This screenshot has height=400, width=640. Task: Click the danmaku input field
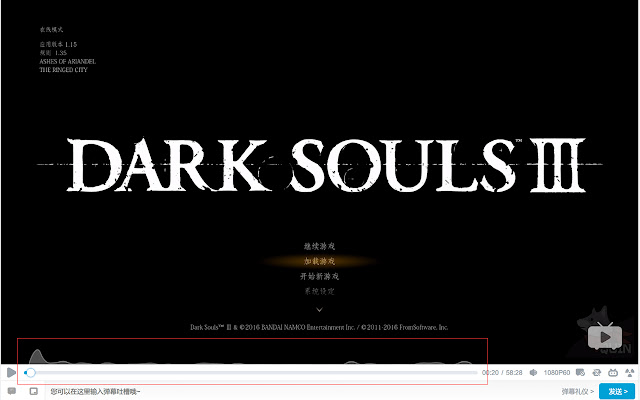click(x=302, y=391)
